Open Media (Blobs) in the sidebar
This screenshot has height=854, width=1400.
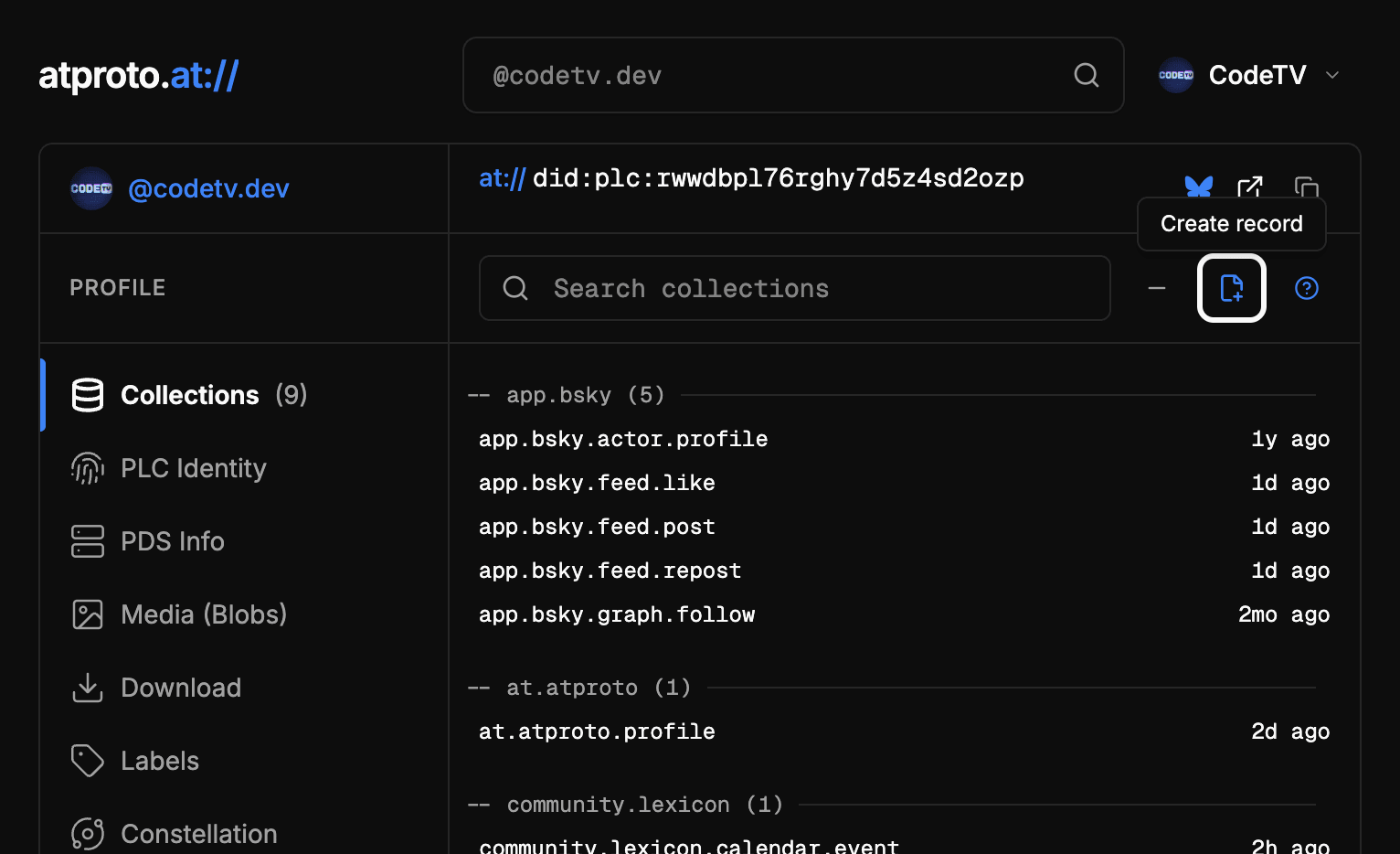click(244, 614)
